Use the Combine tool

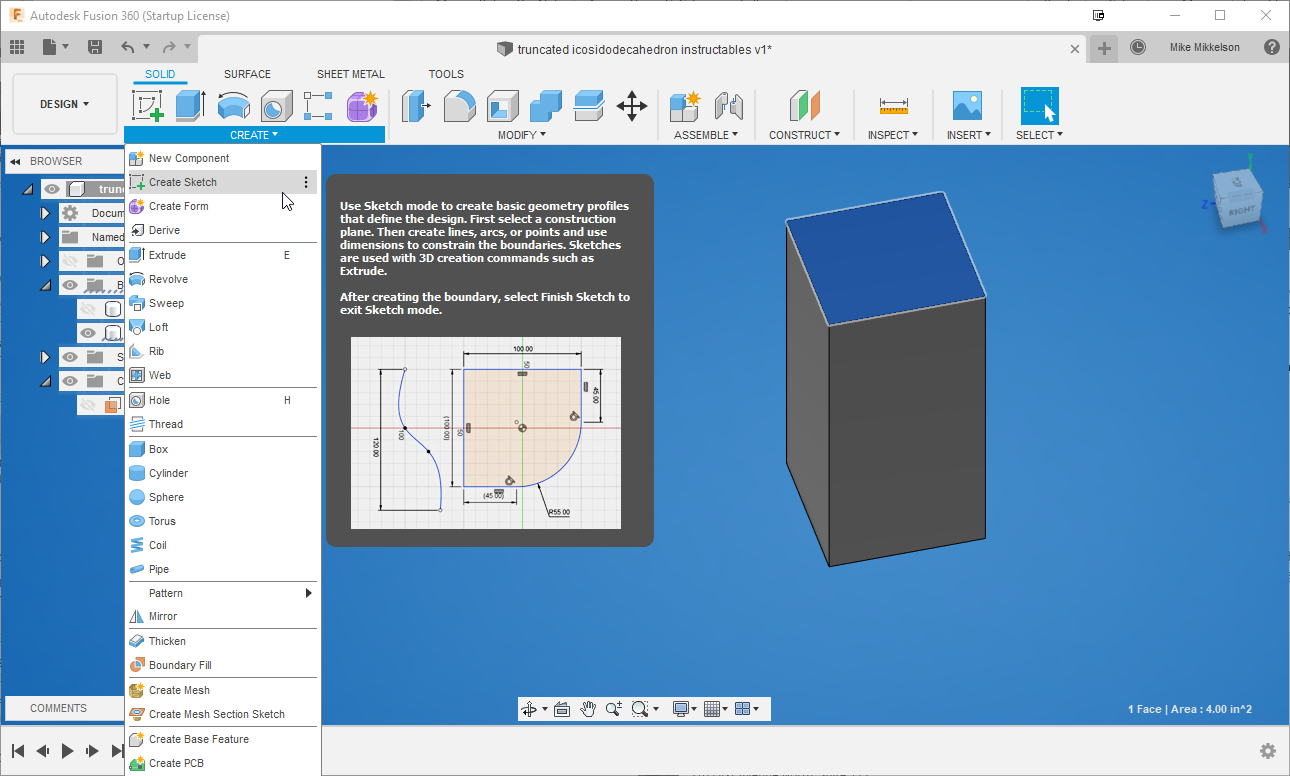[x=545, y=105]
